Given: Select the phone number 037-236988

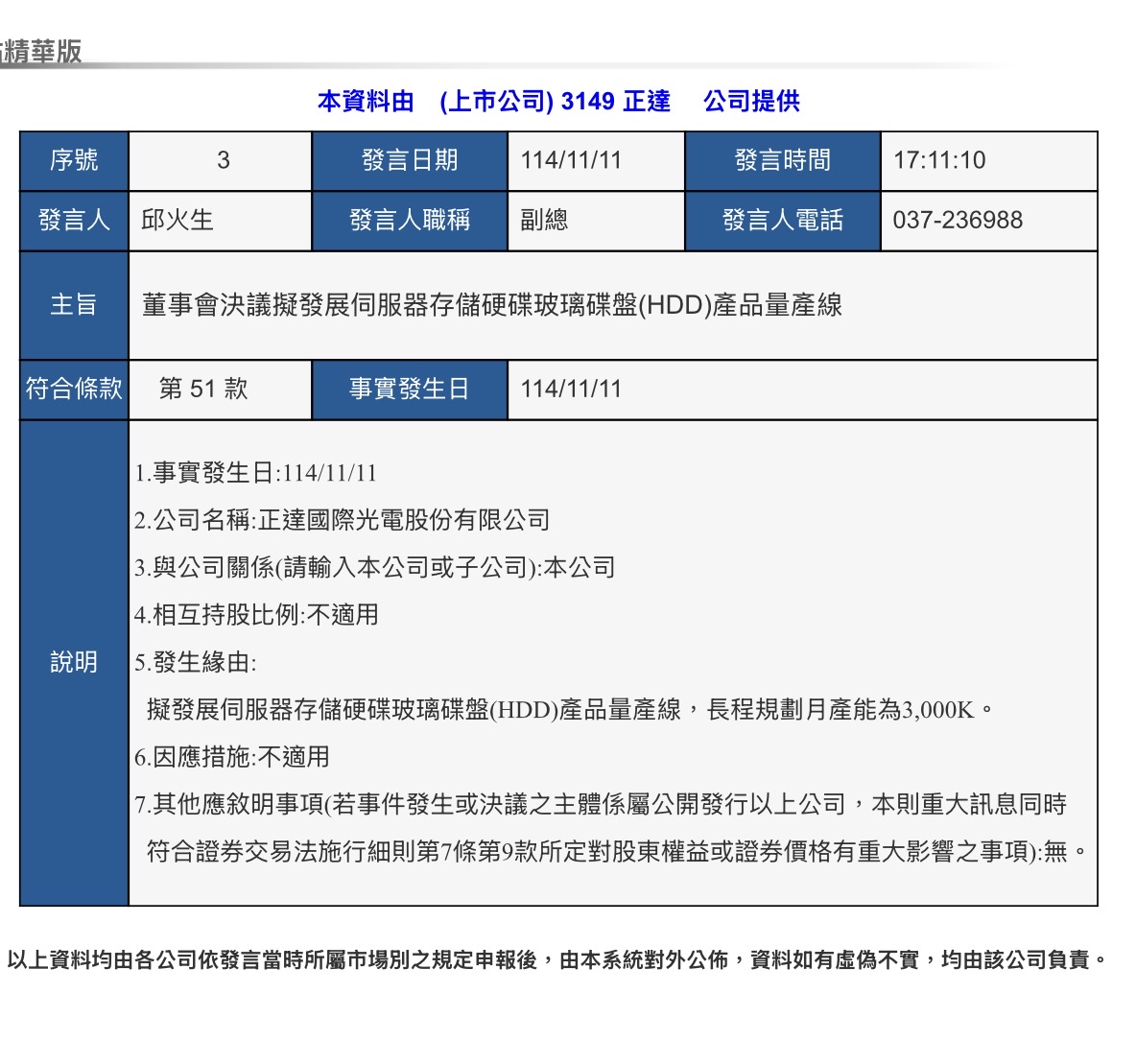Looking at the screenshot, I should (958, 221).
